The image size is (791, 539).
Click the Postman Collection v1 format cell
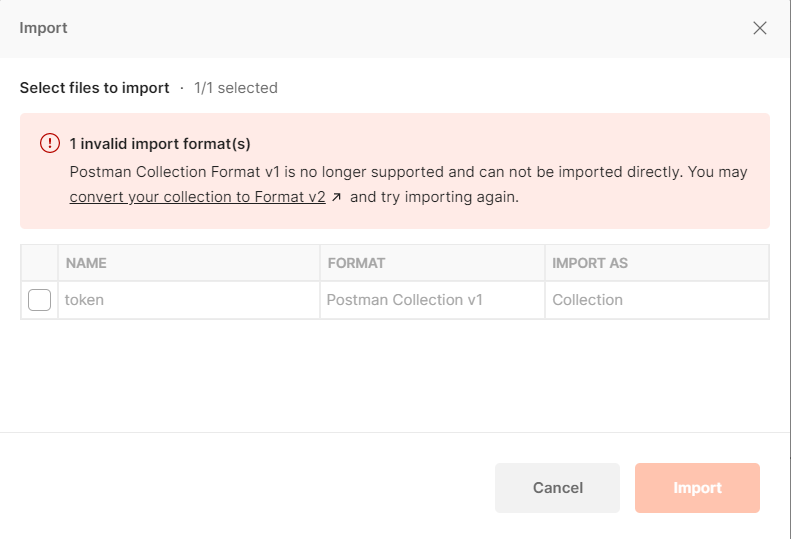coord(405,300)
